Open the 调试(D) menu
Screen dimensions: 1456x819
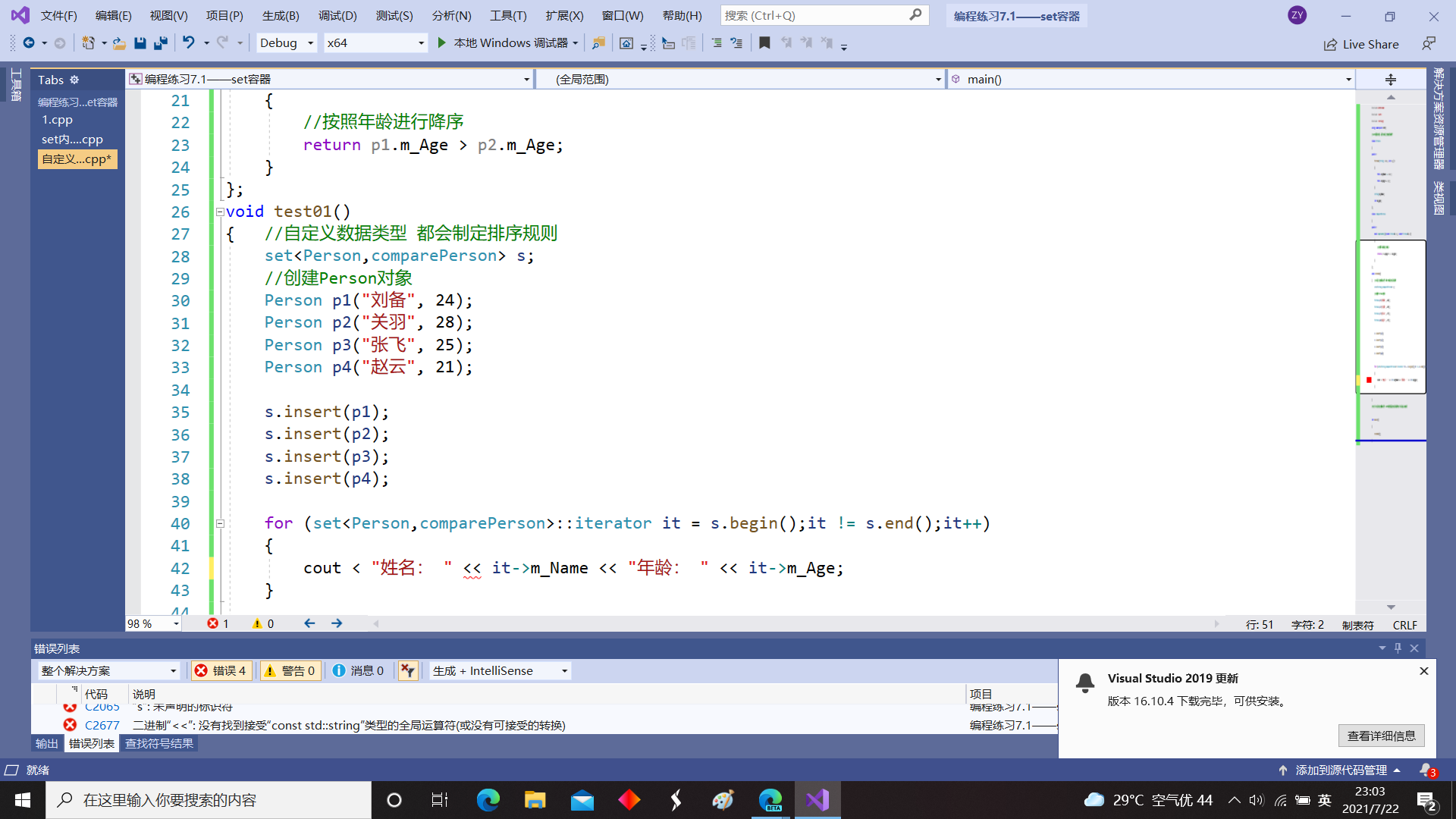point(337,15)
